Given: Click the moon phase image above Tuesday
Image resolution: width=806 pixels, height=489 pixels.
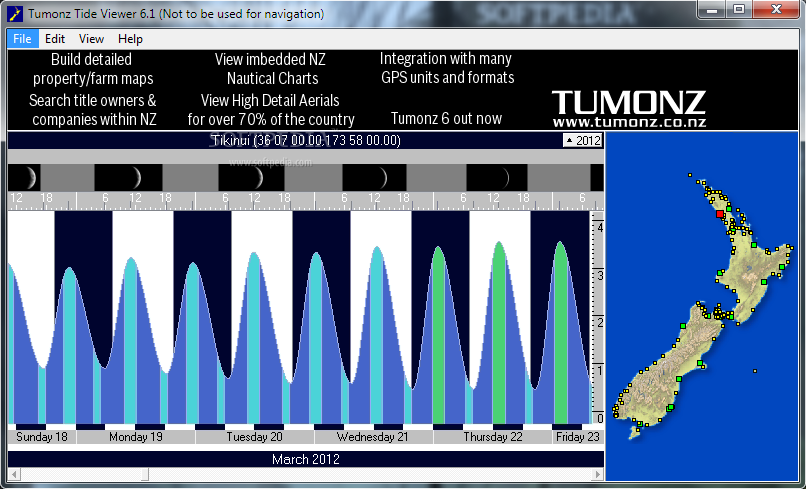Looking at the screenshot, I should click(x=251, y=178).
